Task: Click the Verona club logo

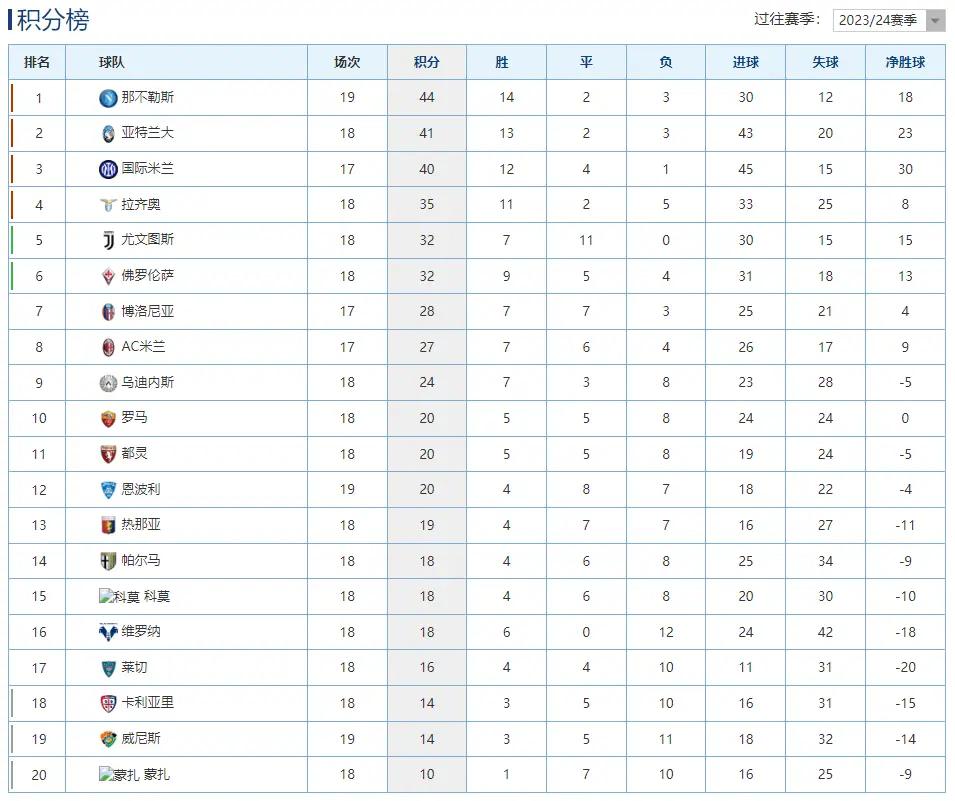Action: 108,632
